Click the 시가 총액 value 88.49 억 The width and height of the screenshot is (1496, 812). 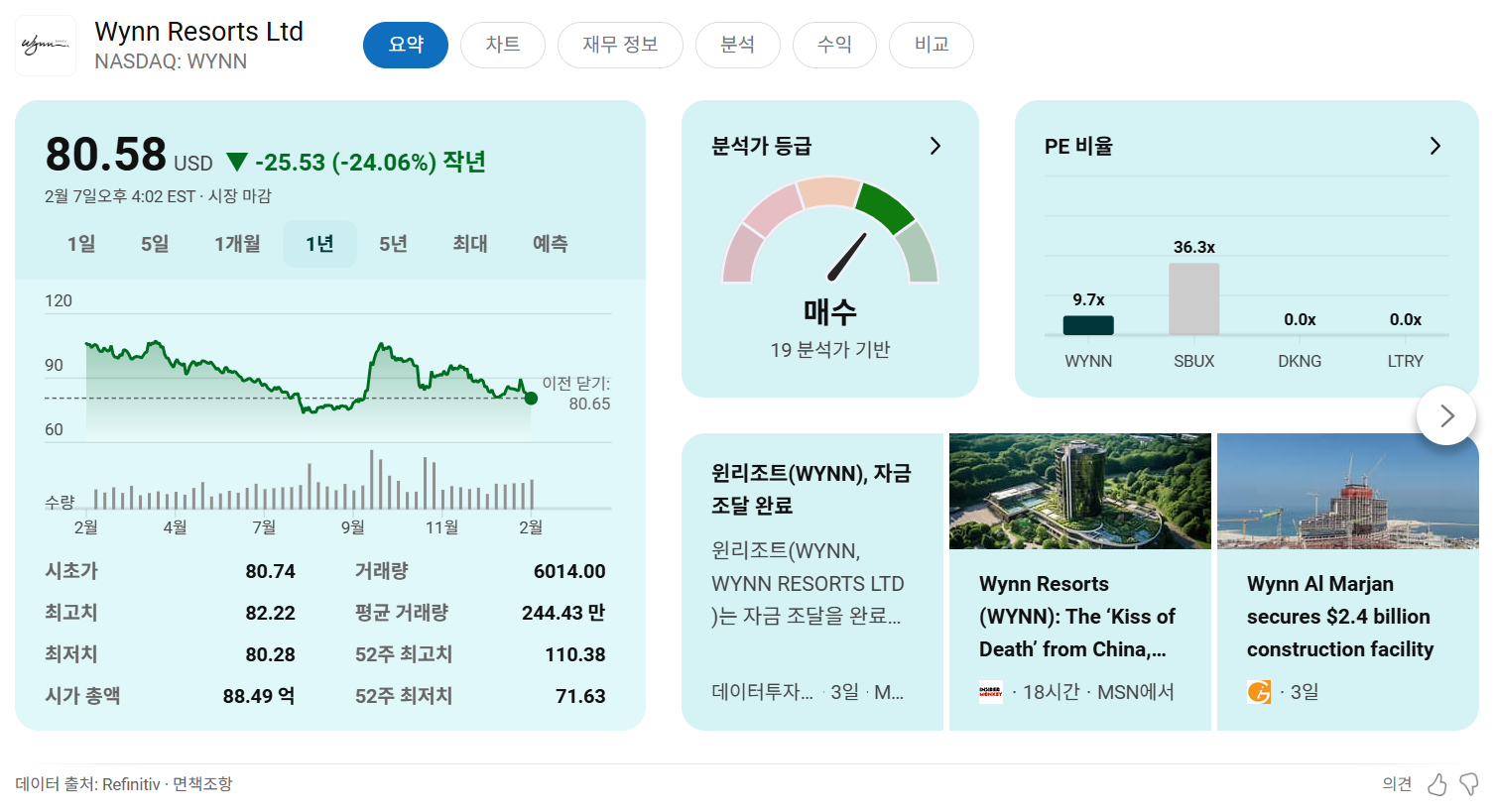click(x=259, y=696)
